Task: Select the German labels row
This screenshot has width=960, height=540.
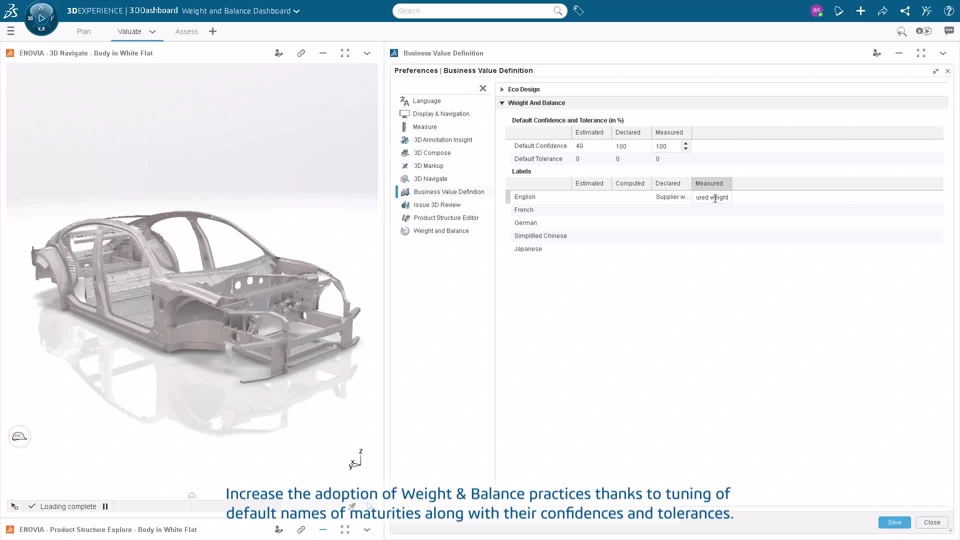Action: 724,223
